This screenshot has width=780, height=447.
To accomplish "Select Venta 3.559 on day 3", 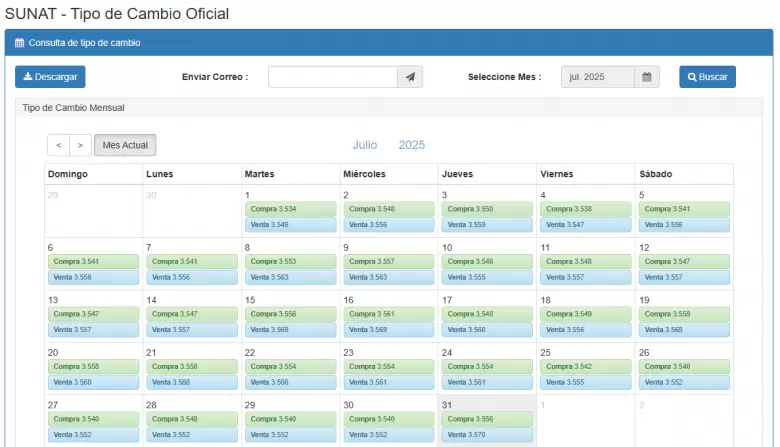I will coord(488,225).
